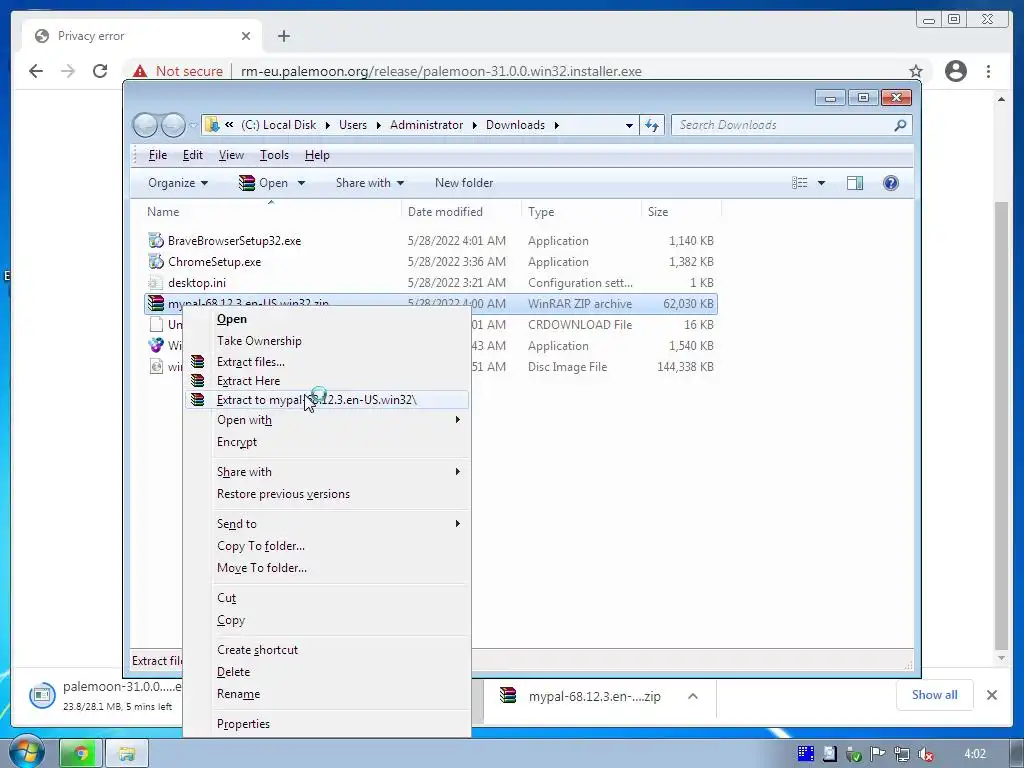
Task: Click WinRAR icon next to Extract Here
Action: [x=197, y=380]
